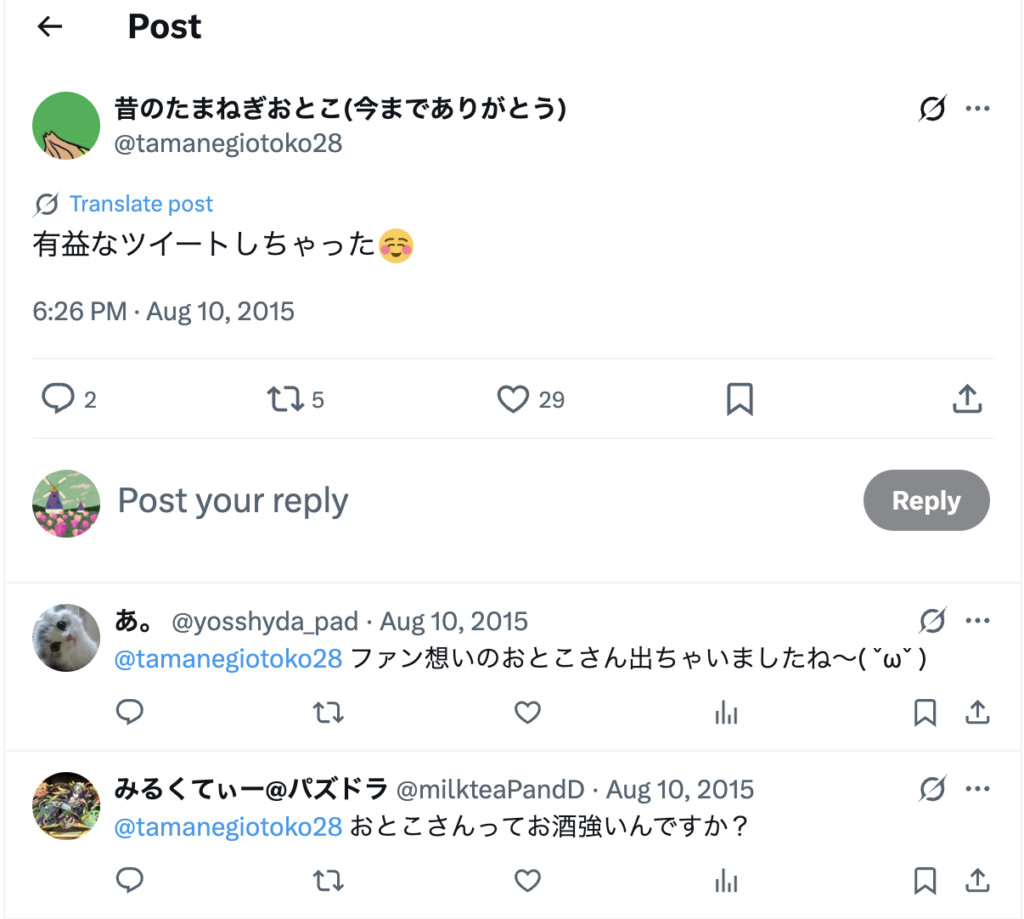Screen dimensions: 1024x919
Task: Click the Translate post link
Action: 141,204
